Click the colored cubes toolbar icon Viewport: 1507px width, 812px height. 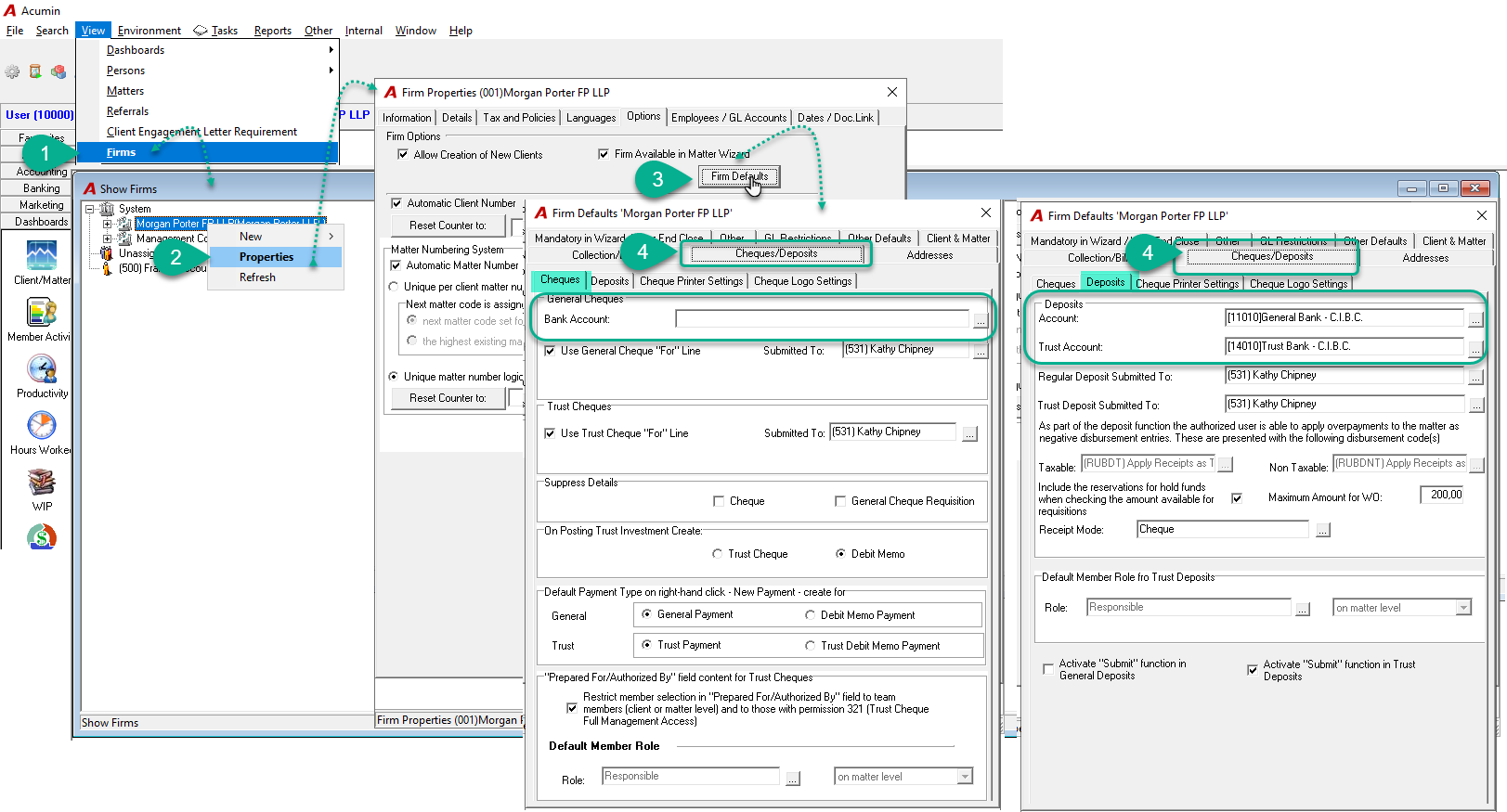(x=58, y=71)
